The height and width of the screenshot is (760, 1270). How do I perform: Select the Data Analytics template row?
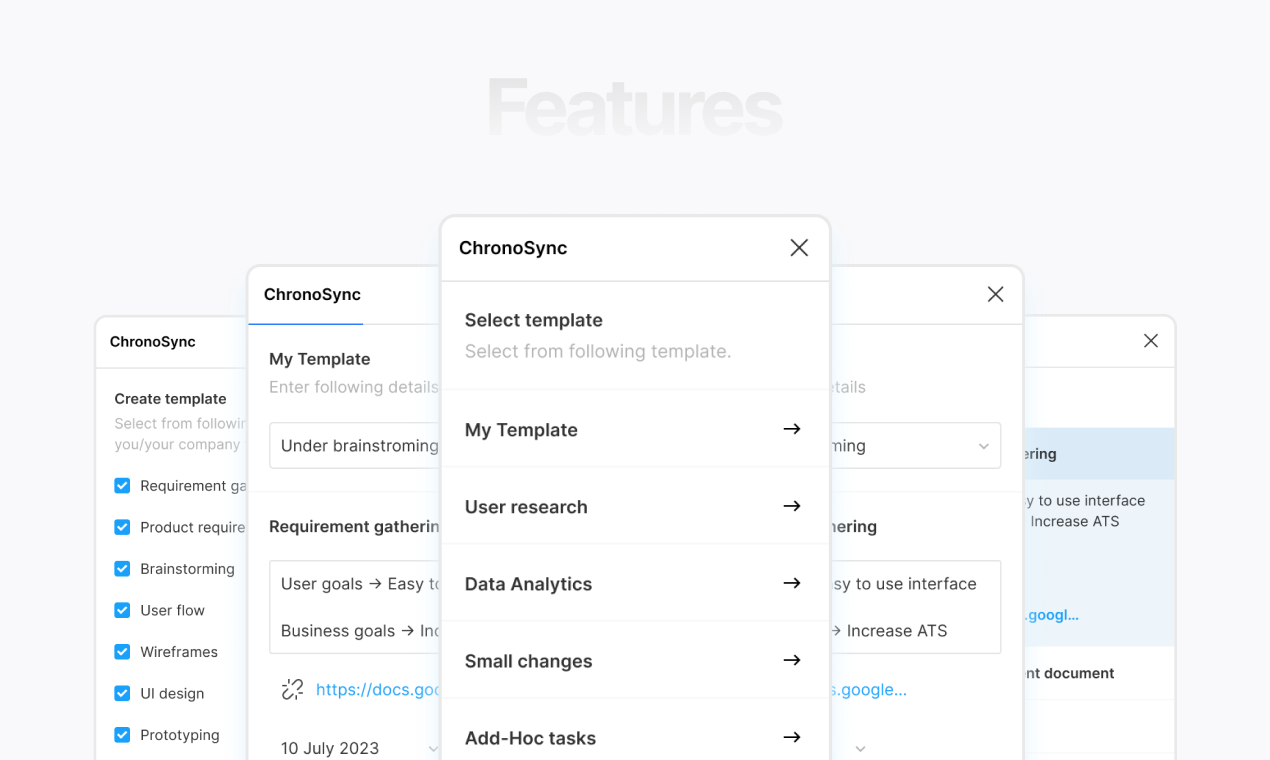pyautogui.click(x=635, y=583)
